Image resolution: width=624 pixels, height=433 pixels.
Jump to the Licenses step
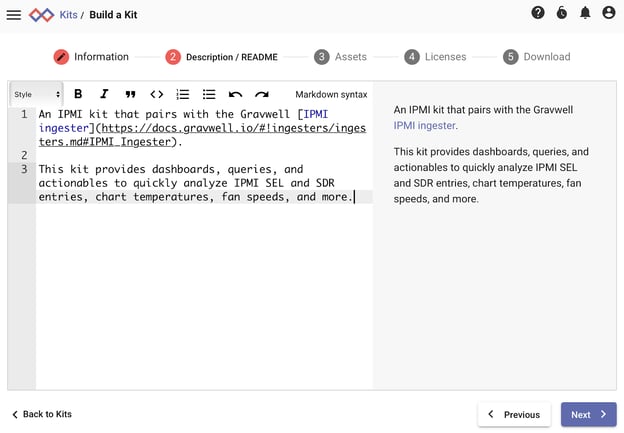click(435, 57)
